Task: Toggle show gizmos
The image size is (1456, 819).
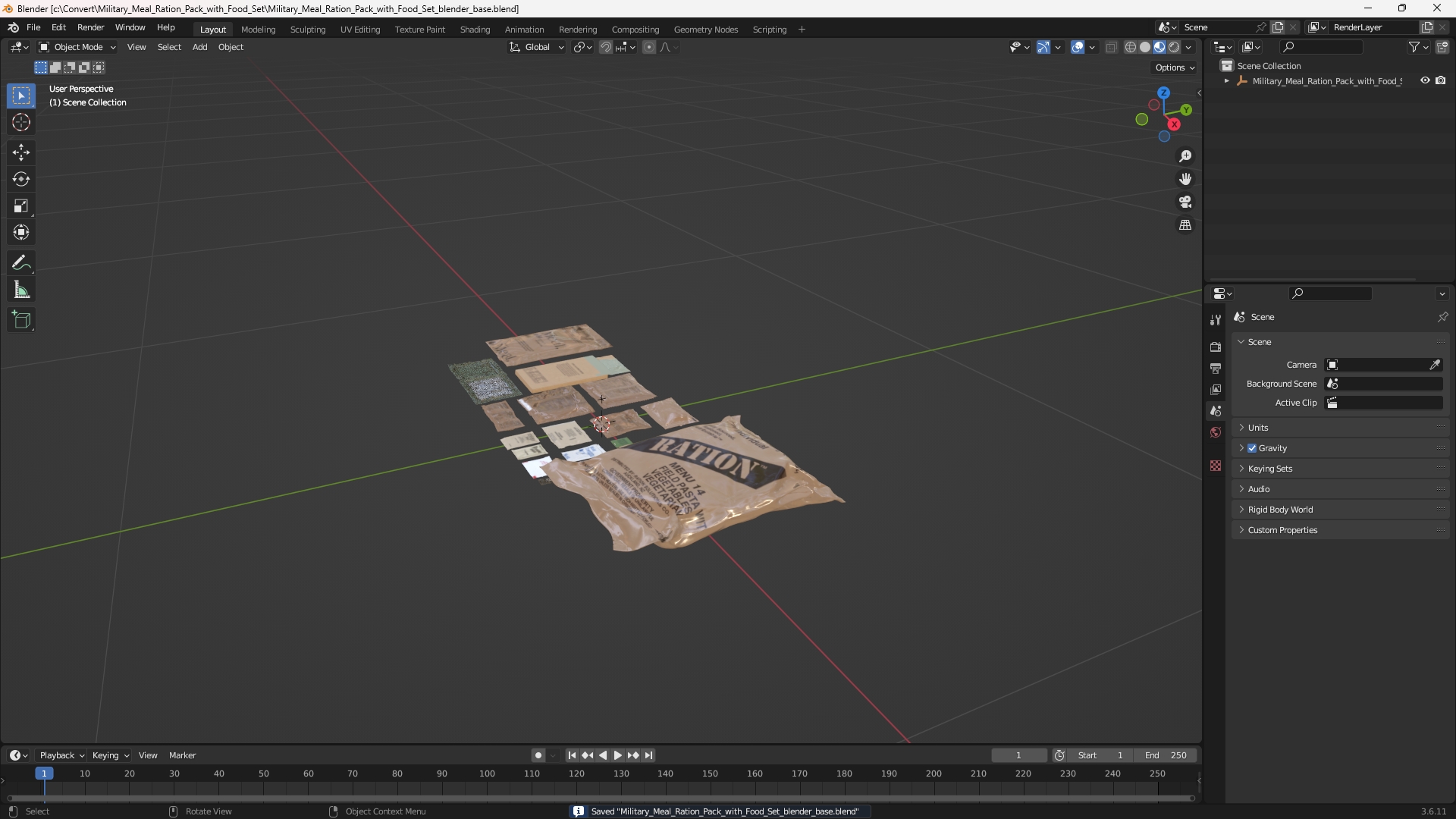Action: pos(1043,47)
